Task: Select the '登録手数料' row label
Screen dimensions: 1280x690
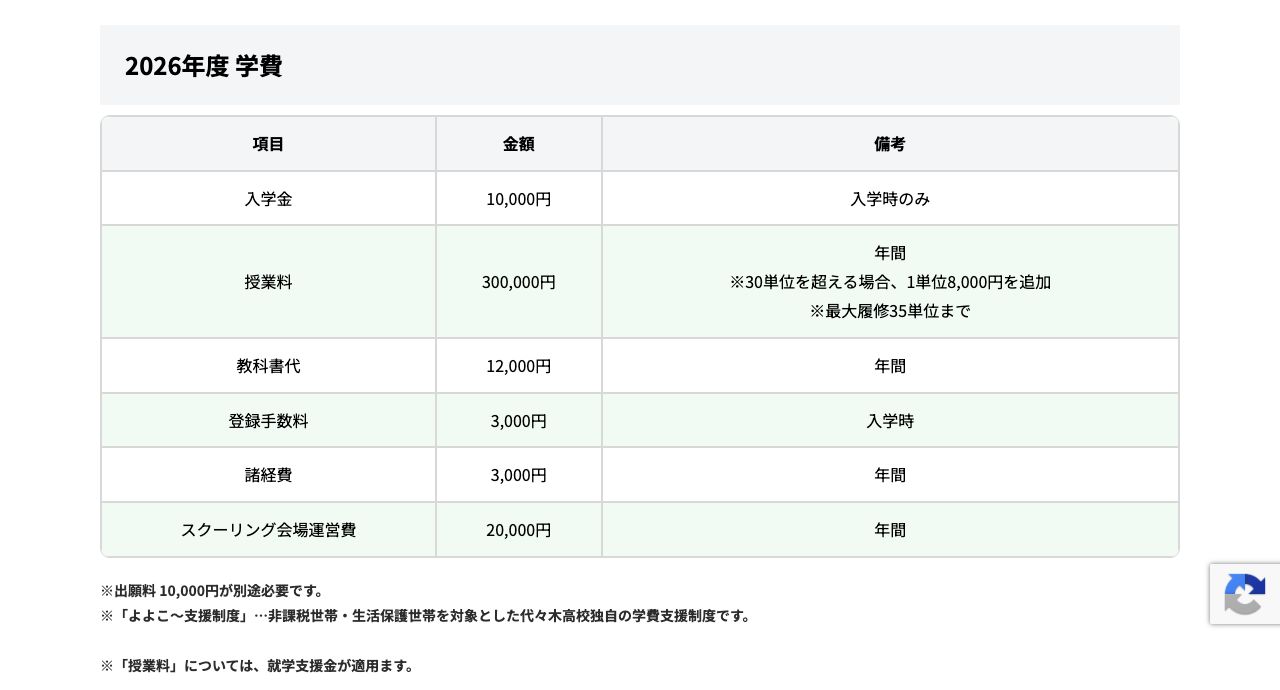Action: [x=268, y=421]
